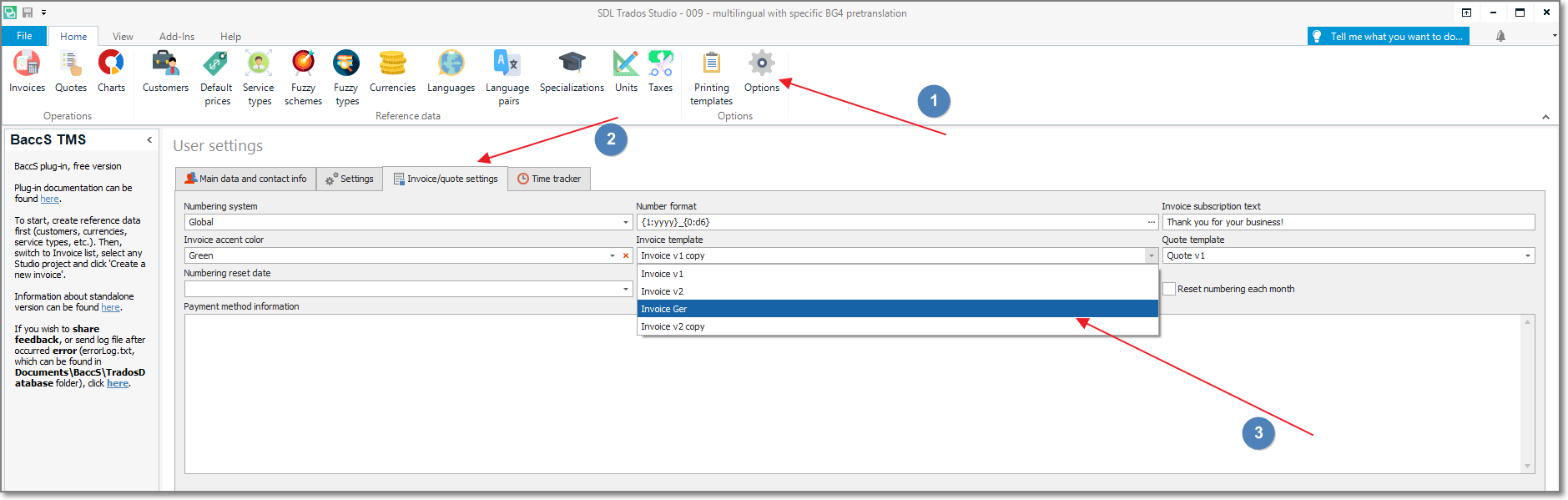This screenshot has width=1568, height=500.
Task: Open the plug-in documentation 'here' link
Action: point(50,199)
